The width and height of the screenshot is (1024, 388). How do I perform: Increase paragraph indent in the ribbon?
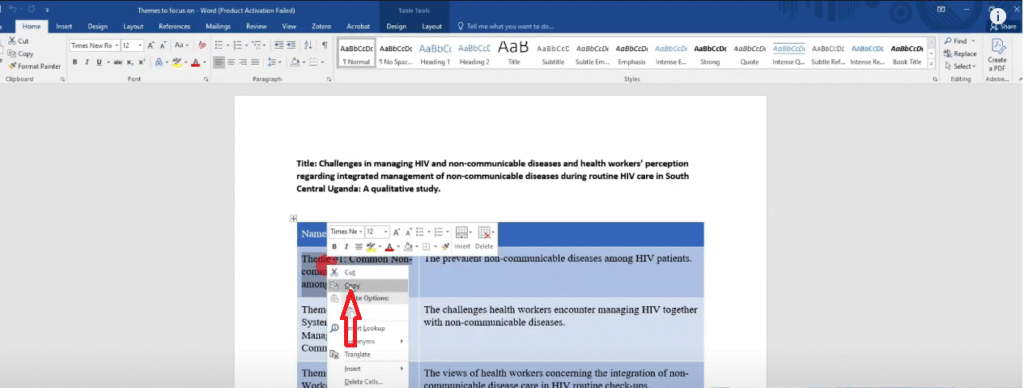291,45
